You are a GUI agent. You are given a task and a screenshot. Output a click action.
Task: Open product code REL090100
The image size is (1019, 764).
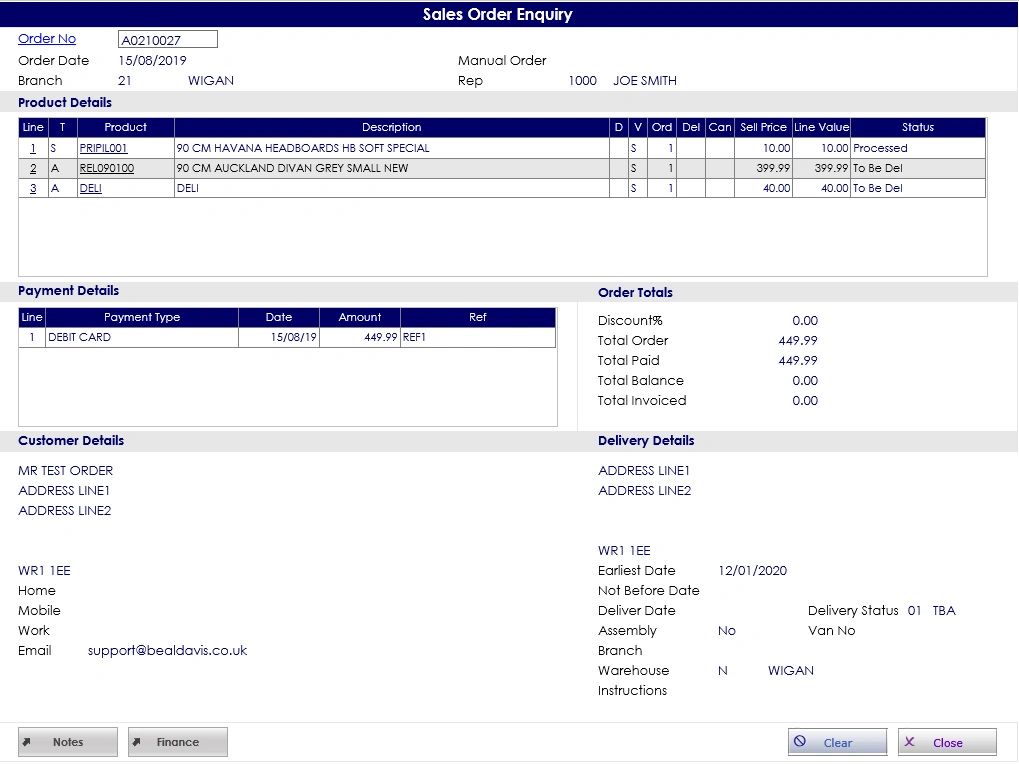(x=107, y=168)
